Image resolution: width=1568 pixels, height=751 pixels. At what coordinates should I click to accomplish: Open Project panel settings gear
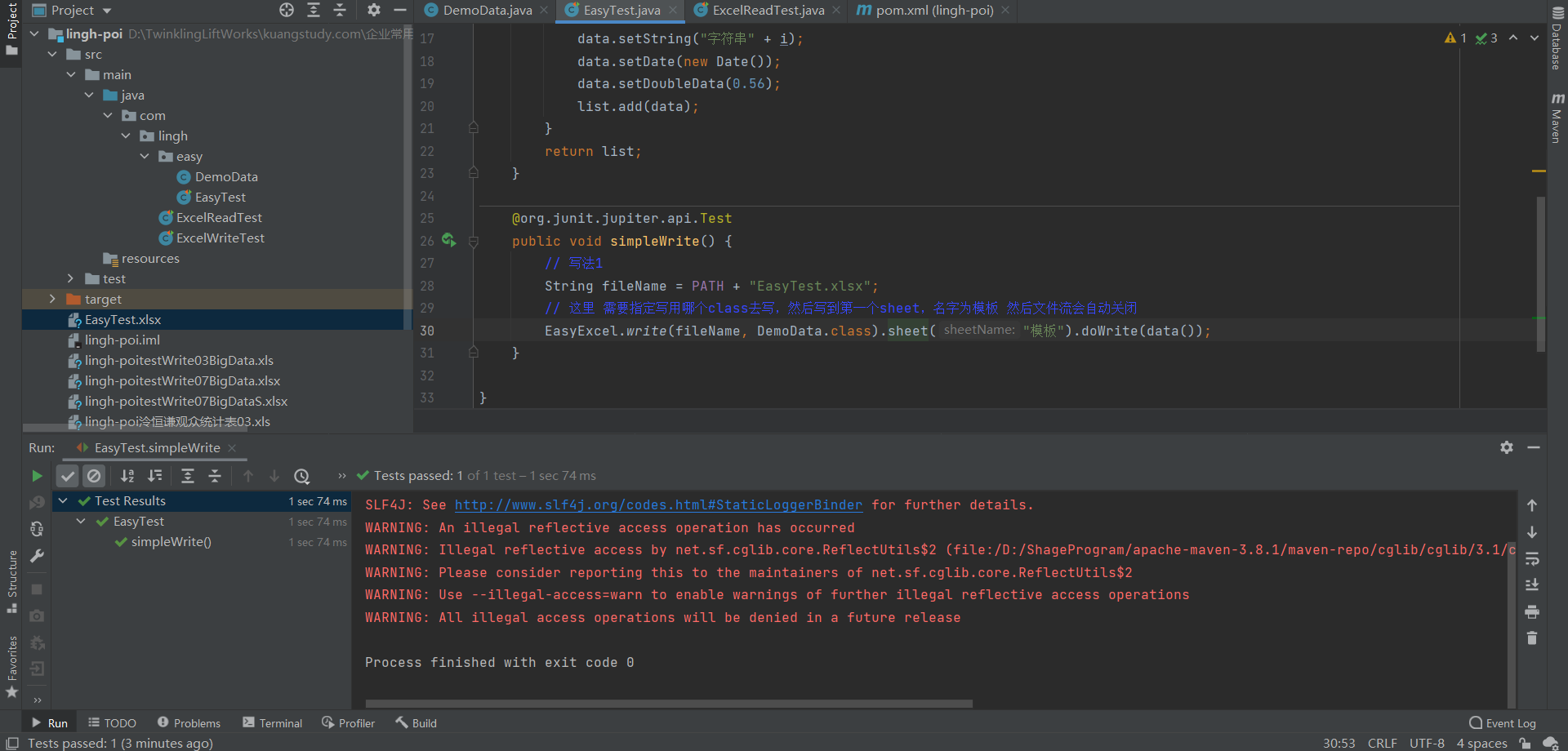373,10
